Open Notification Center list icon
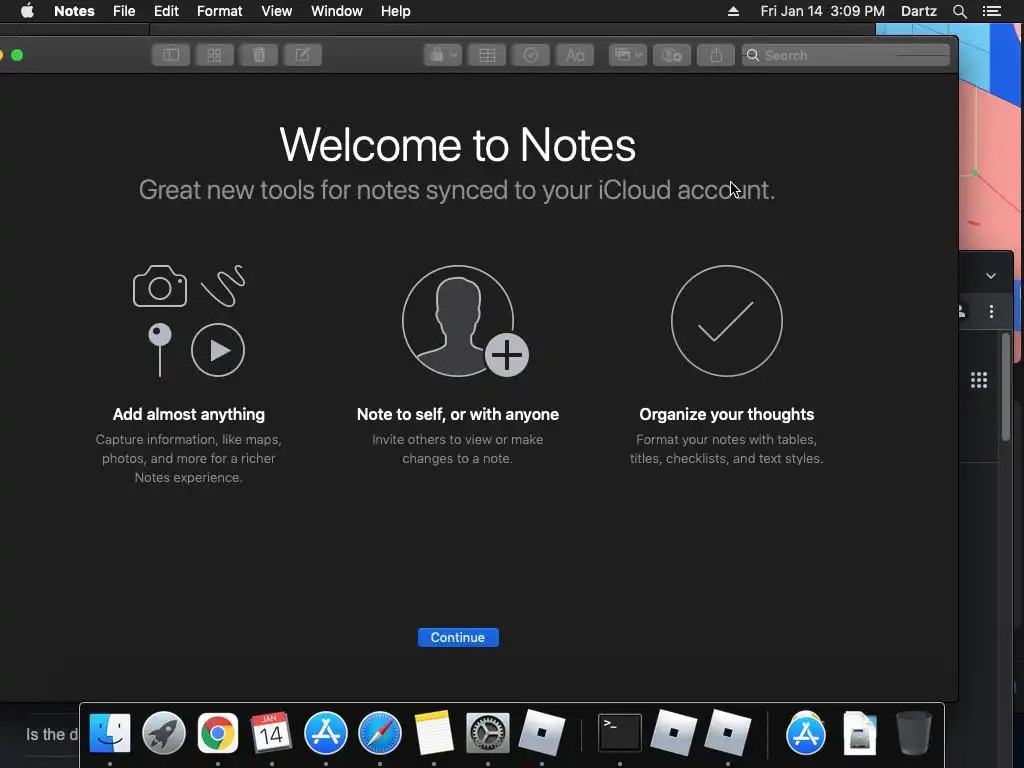 992,11
